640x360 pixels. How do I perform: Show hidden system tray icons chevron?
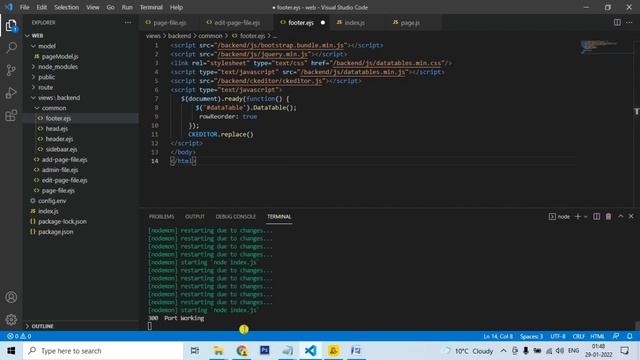click(x=503, y=351)
